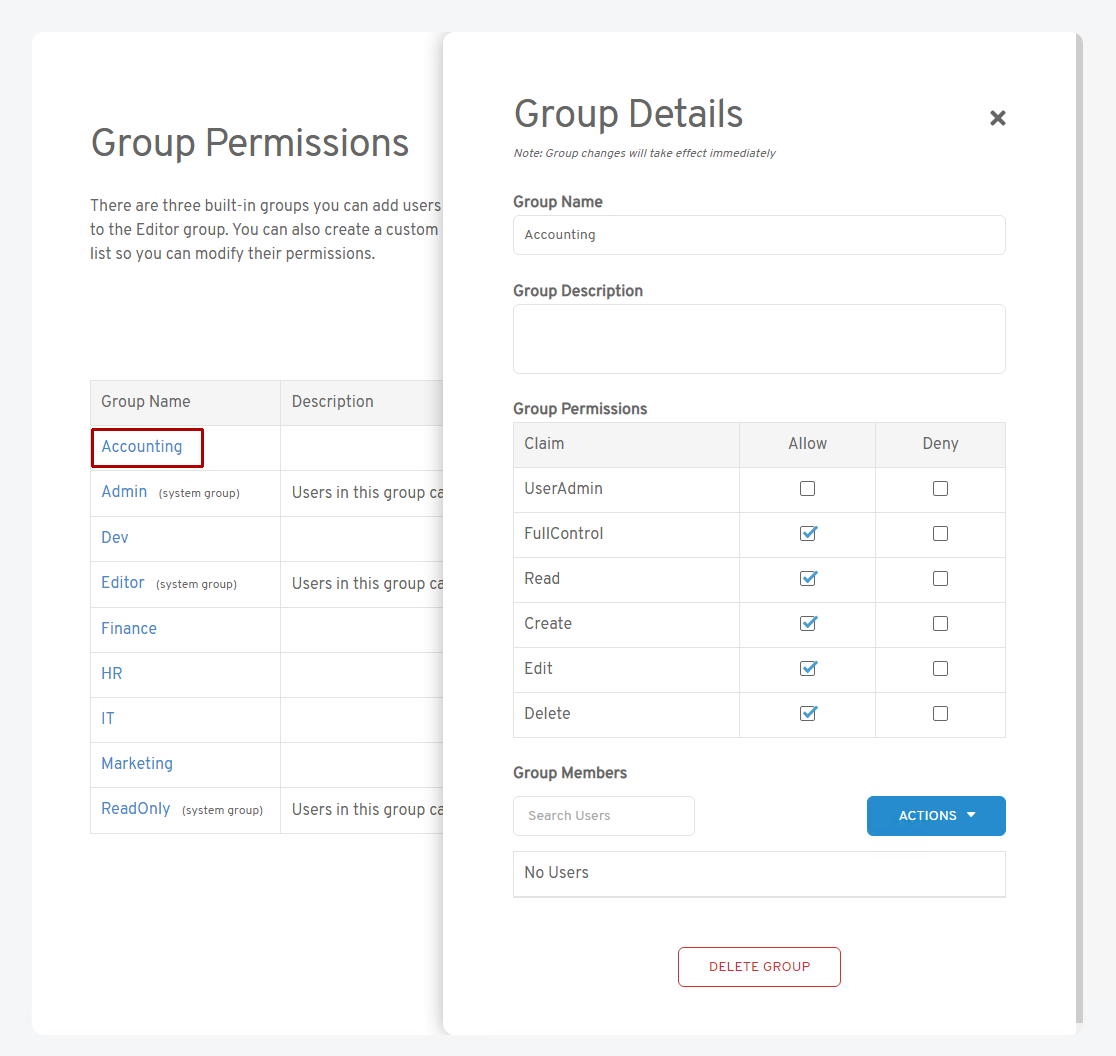Focus the Search Users field

(x=603, y=816)
